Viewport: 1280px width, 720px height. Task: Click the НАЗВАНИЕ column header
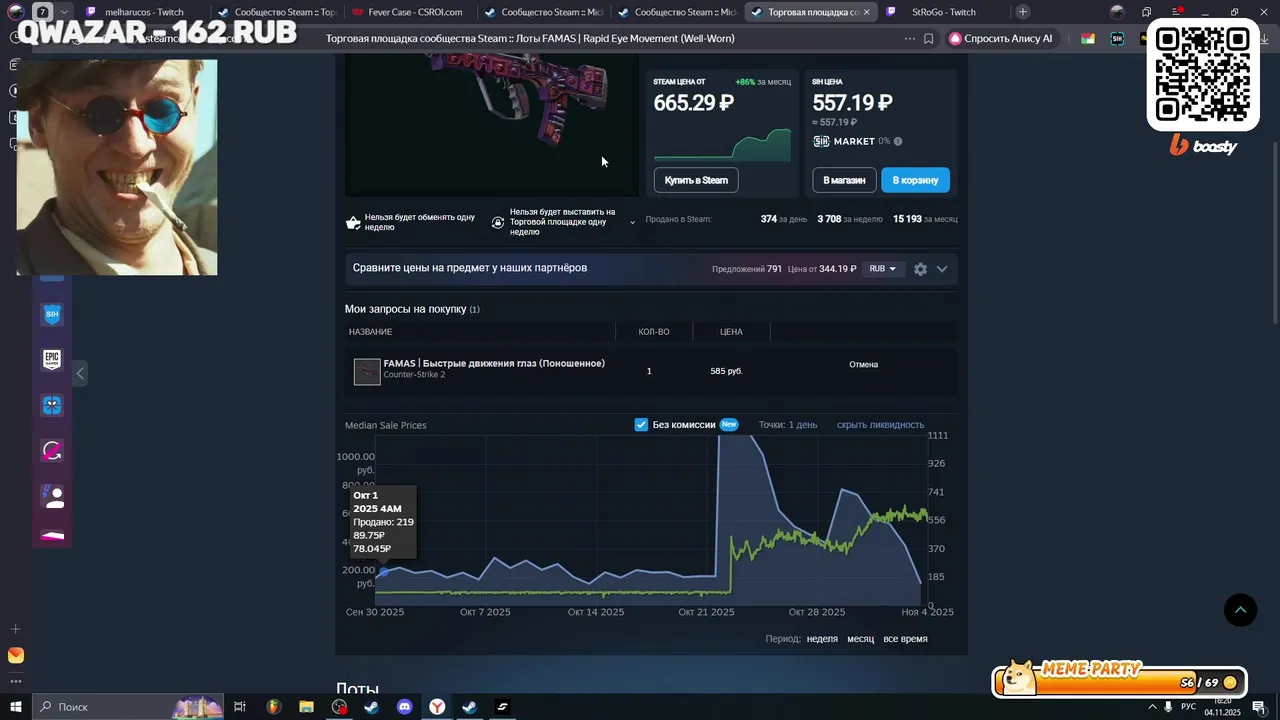click(370, 332)
